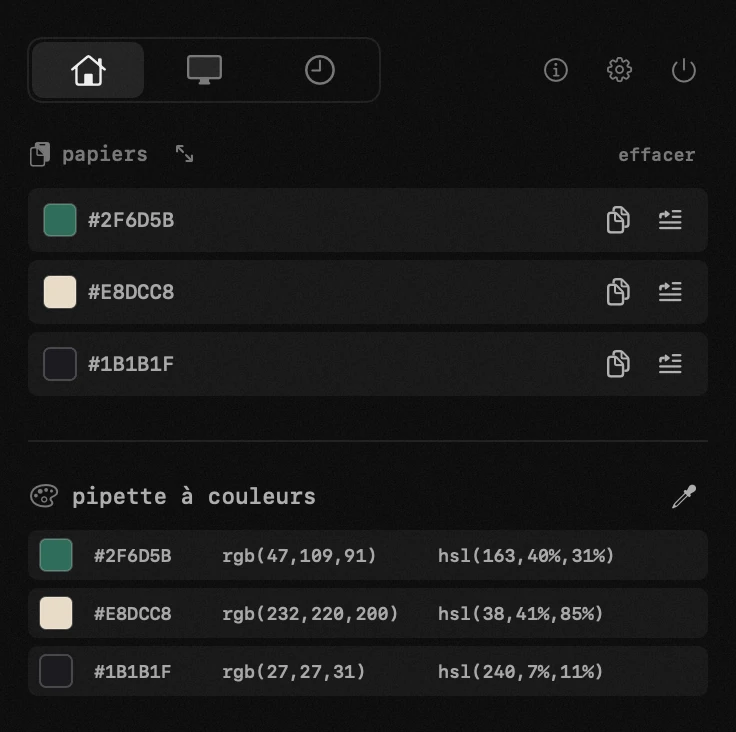
Task: Click the effacer clear link
Action: [x=657, y=155]
